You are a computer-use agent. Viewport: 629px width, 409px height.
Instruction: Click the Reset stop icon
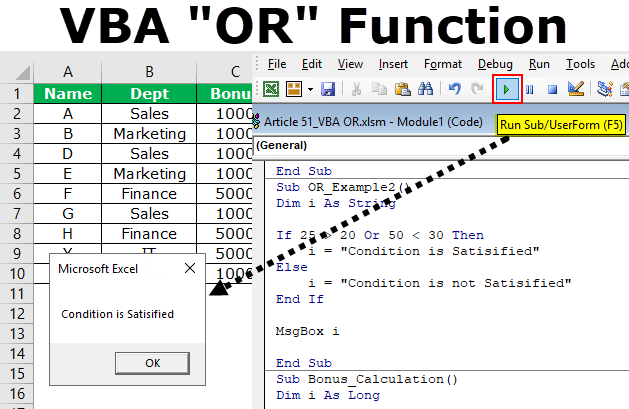[x=552, y=89]
